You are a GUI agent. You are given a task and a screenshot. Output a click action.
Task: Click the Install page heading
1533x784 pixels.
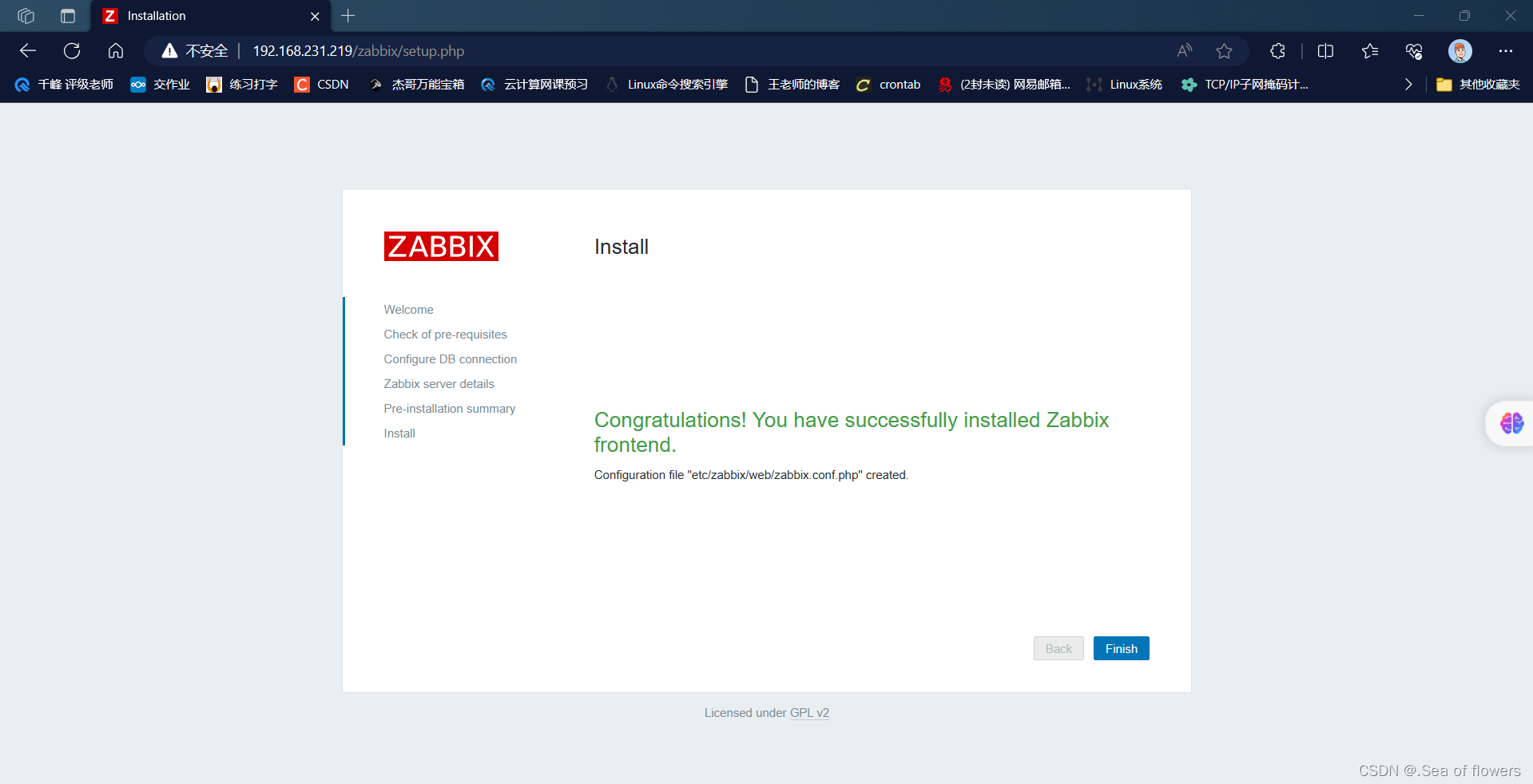tap(621, 247)
